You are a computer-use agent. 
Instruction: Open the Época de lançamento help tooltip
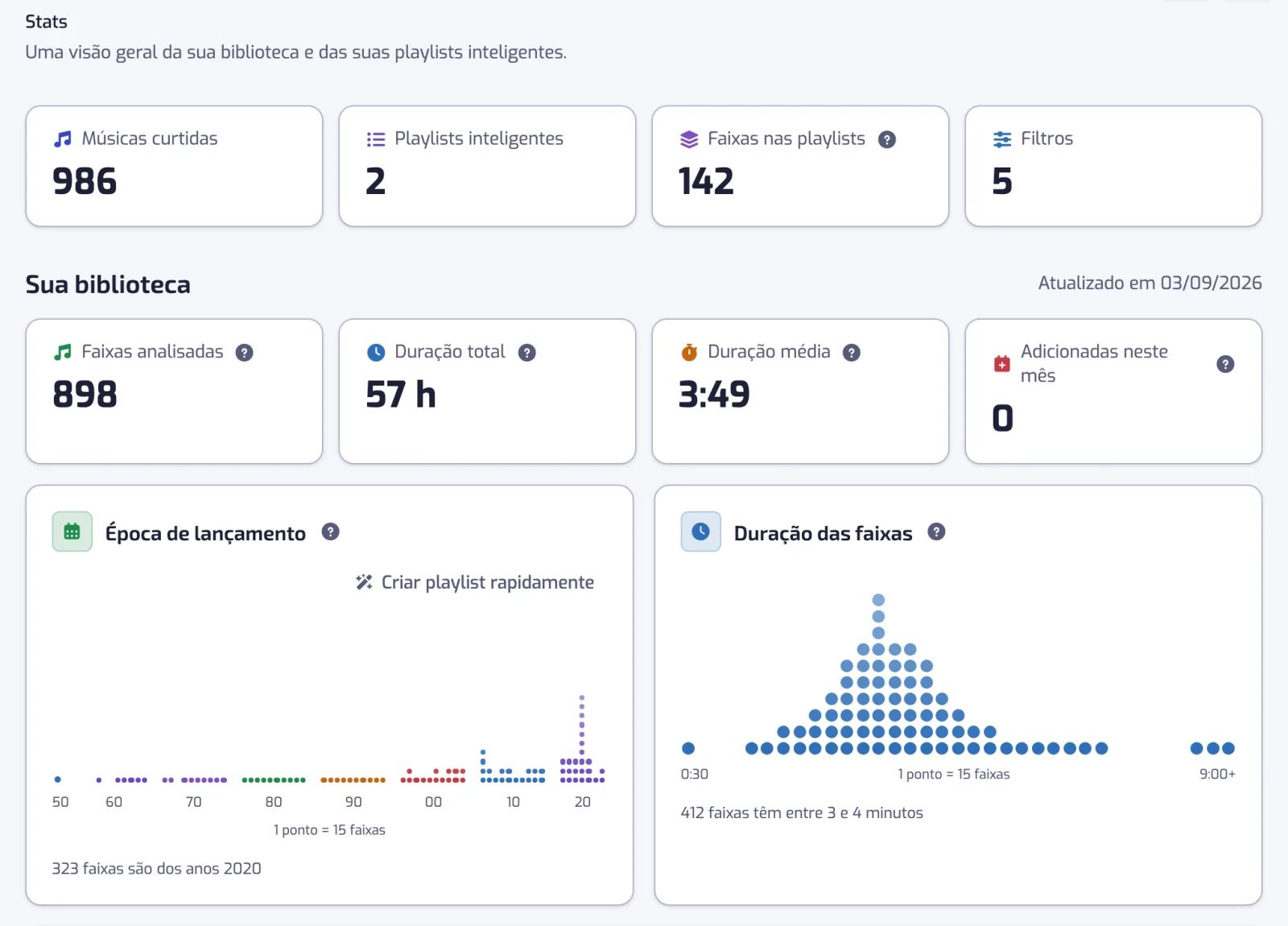coord(331,531)
